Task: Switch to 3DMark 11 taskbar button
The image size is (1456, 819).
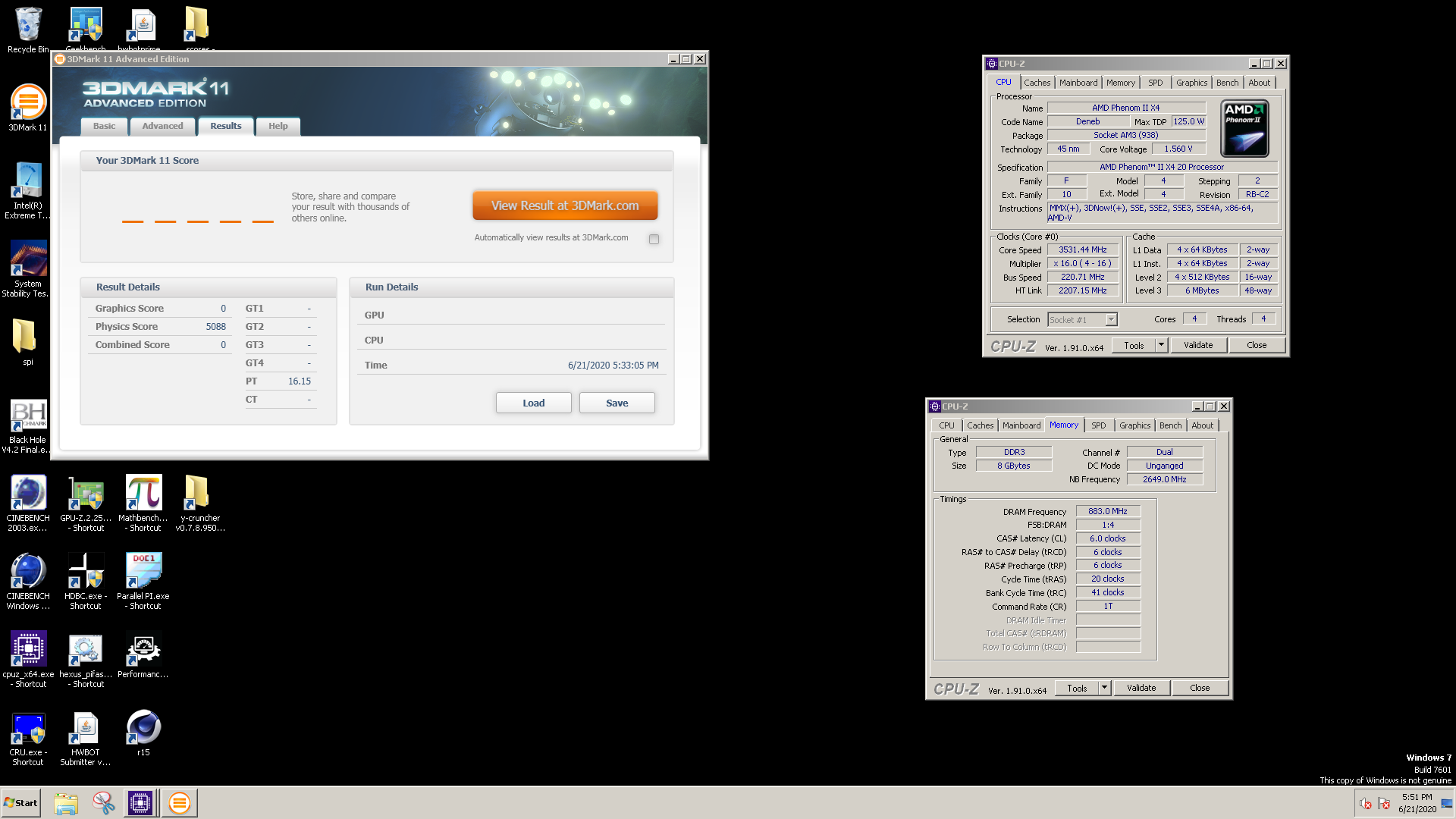Action: pyautogui.click(x=180, y=803)
